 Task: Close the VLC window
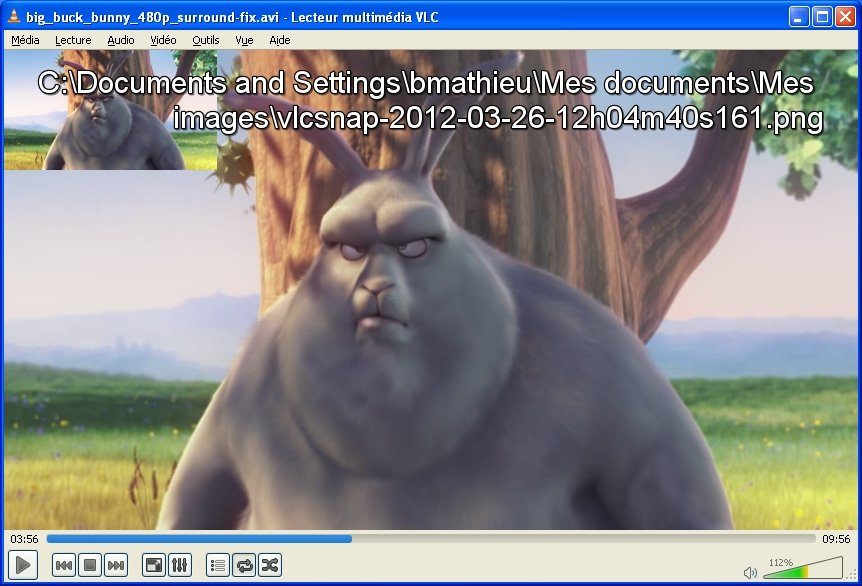pos(846,16)
